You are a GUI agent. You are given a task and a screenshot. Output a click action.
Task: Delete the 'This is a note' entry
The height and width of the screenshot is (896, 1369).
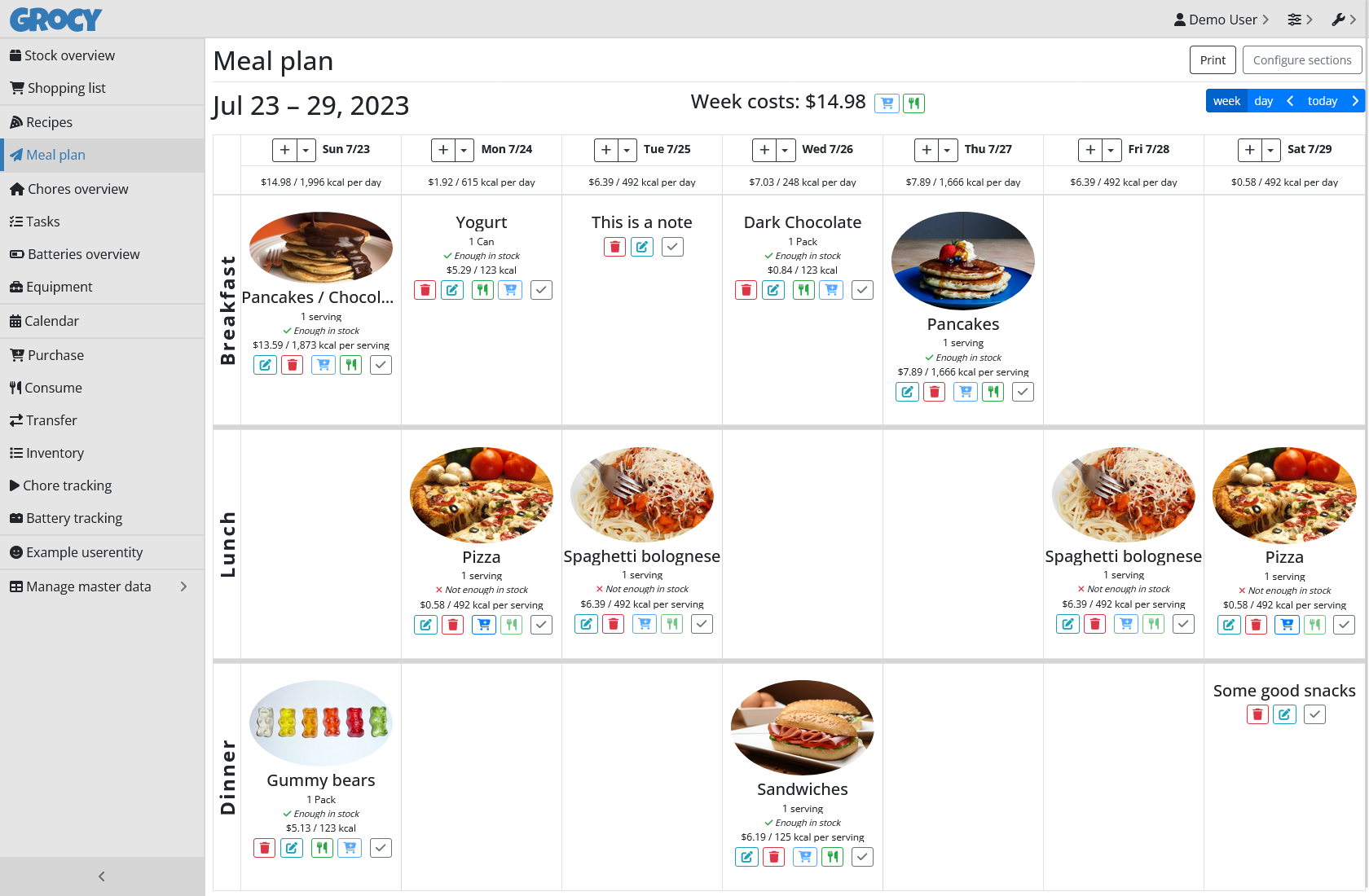pos(614,247)
